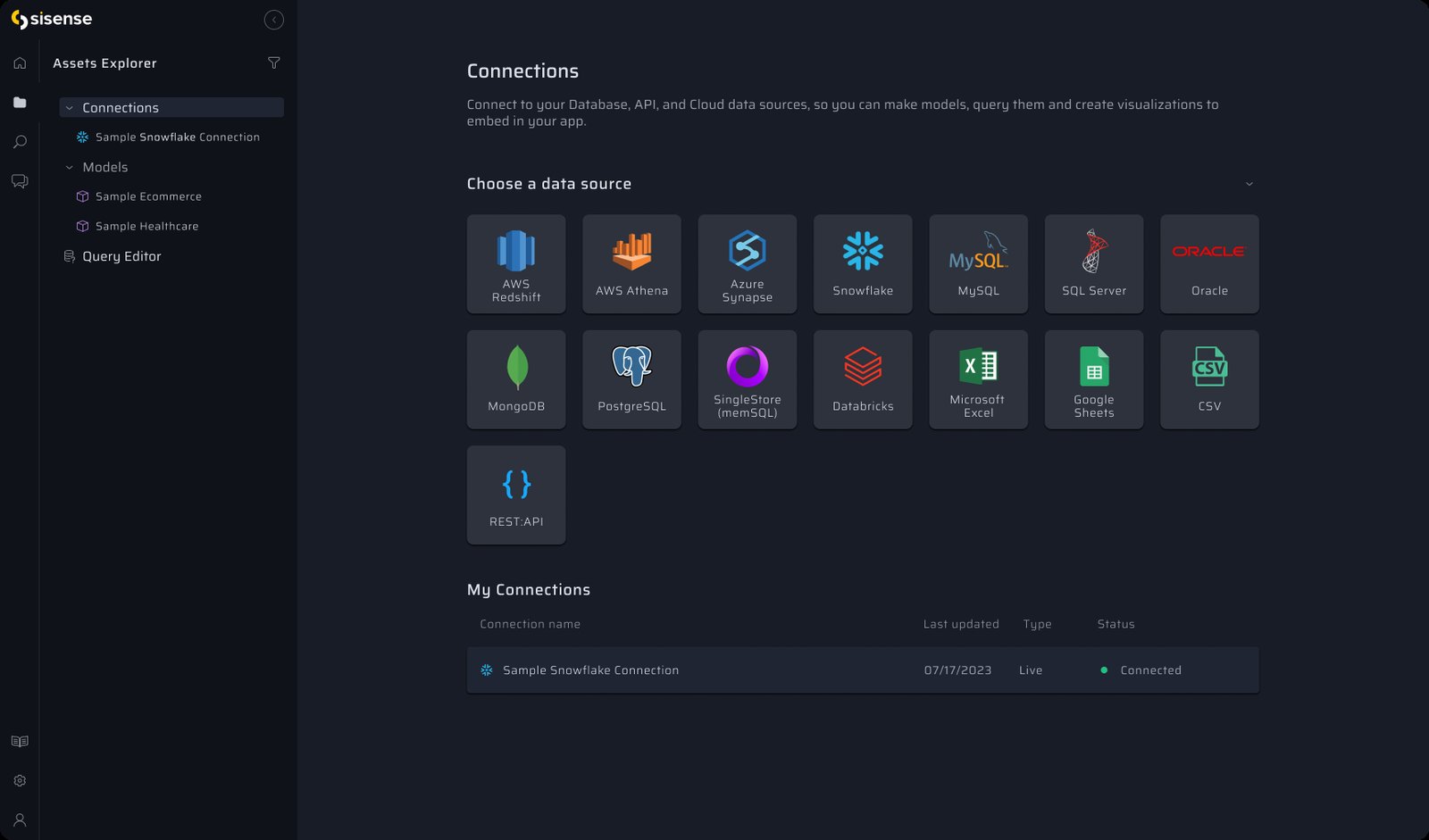Select the SingleStore (memSQL) data source
The image size is (1429, 840).
click(748, 379)
